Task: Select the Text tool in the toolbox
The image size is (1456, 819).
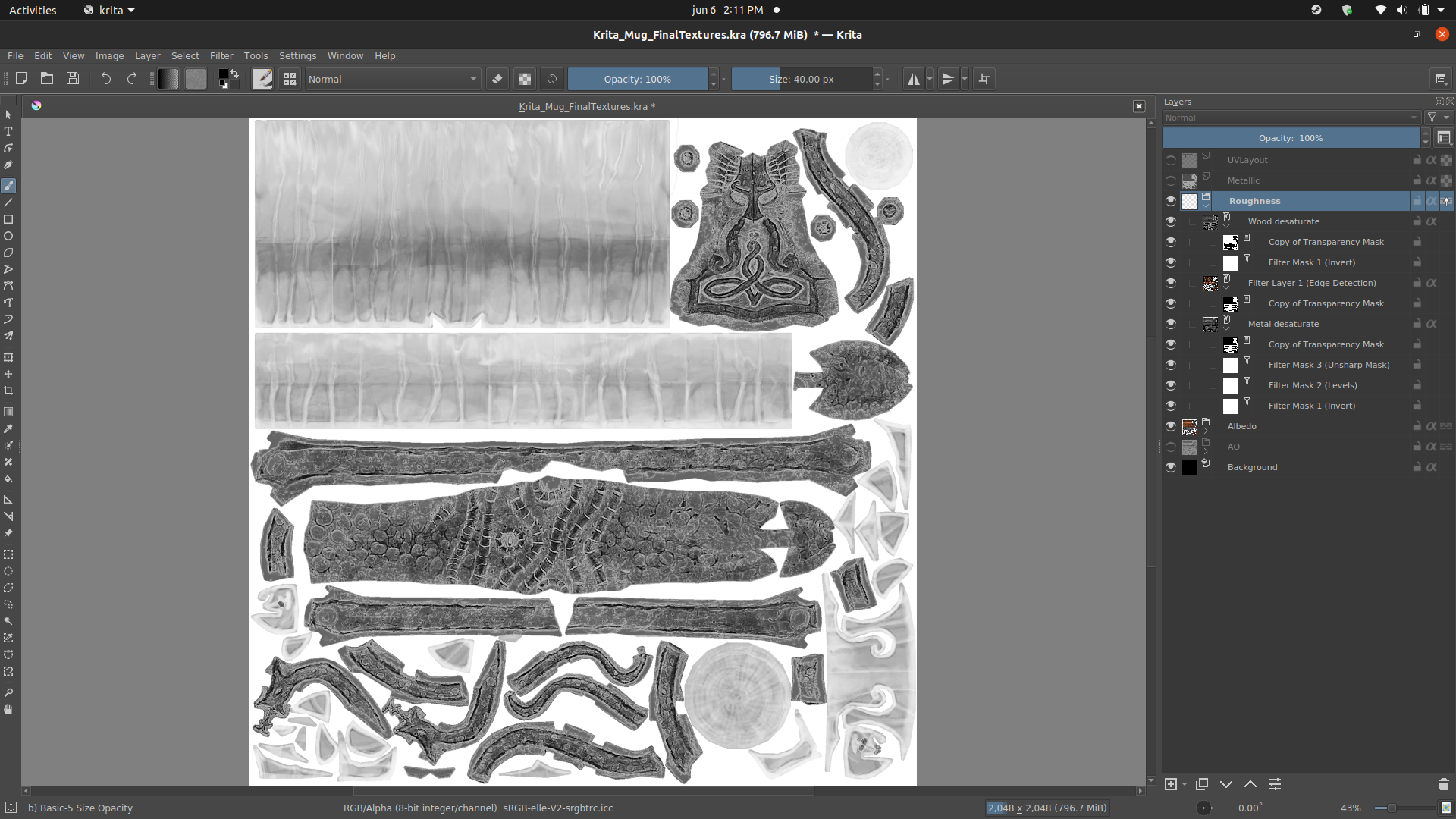Action: [8, 130]
